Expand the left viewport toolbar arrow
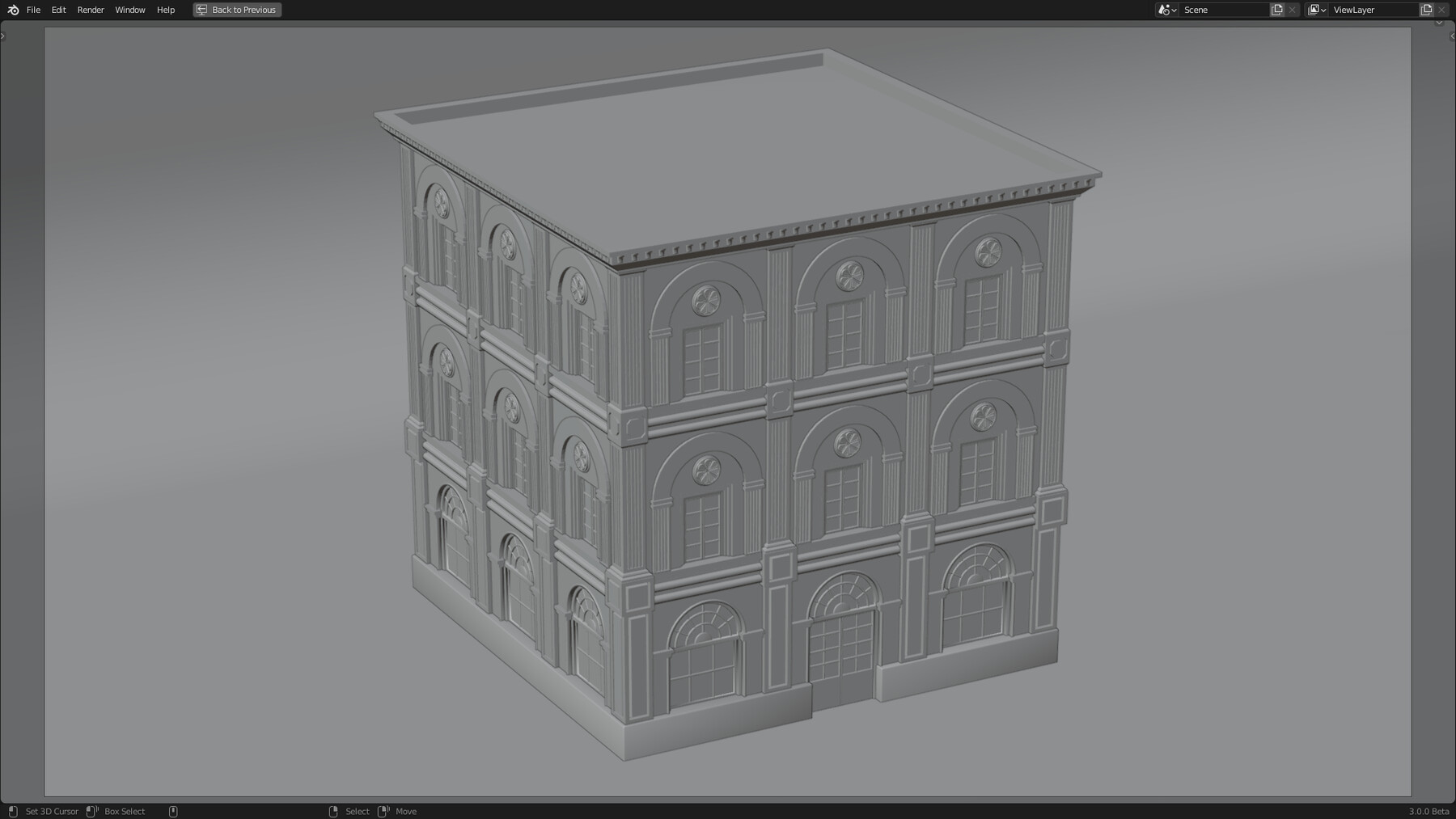 pyautogui.click(x=3, y=36)
